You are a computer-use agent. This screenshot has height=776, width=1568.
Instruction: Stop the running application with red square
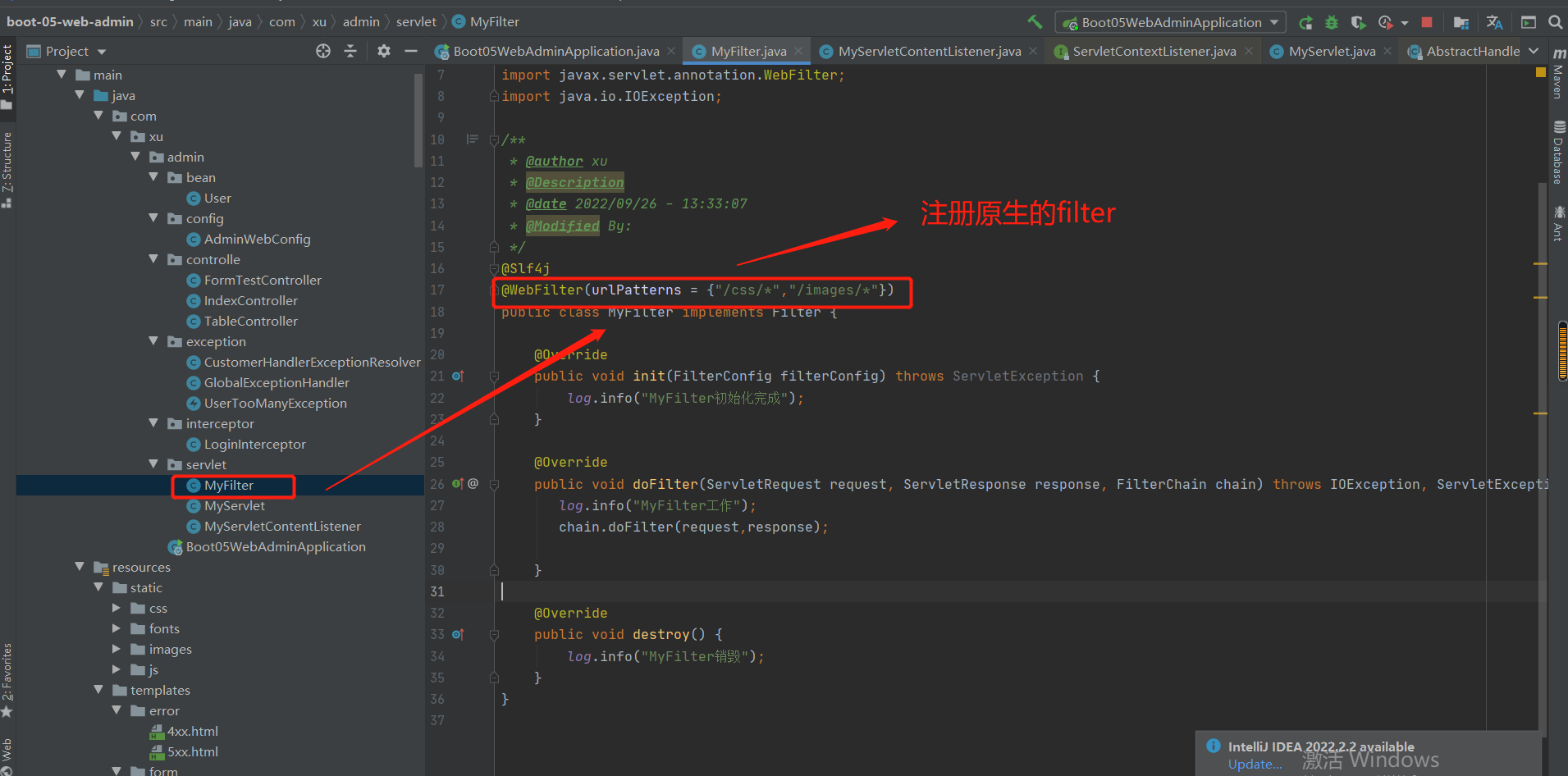pos(1427,22)
